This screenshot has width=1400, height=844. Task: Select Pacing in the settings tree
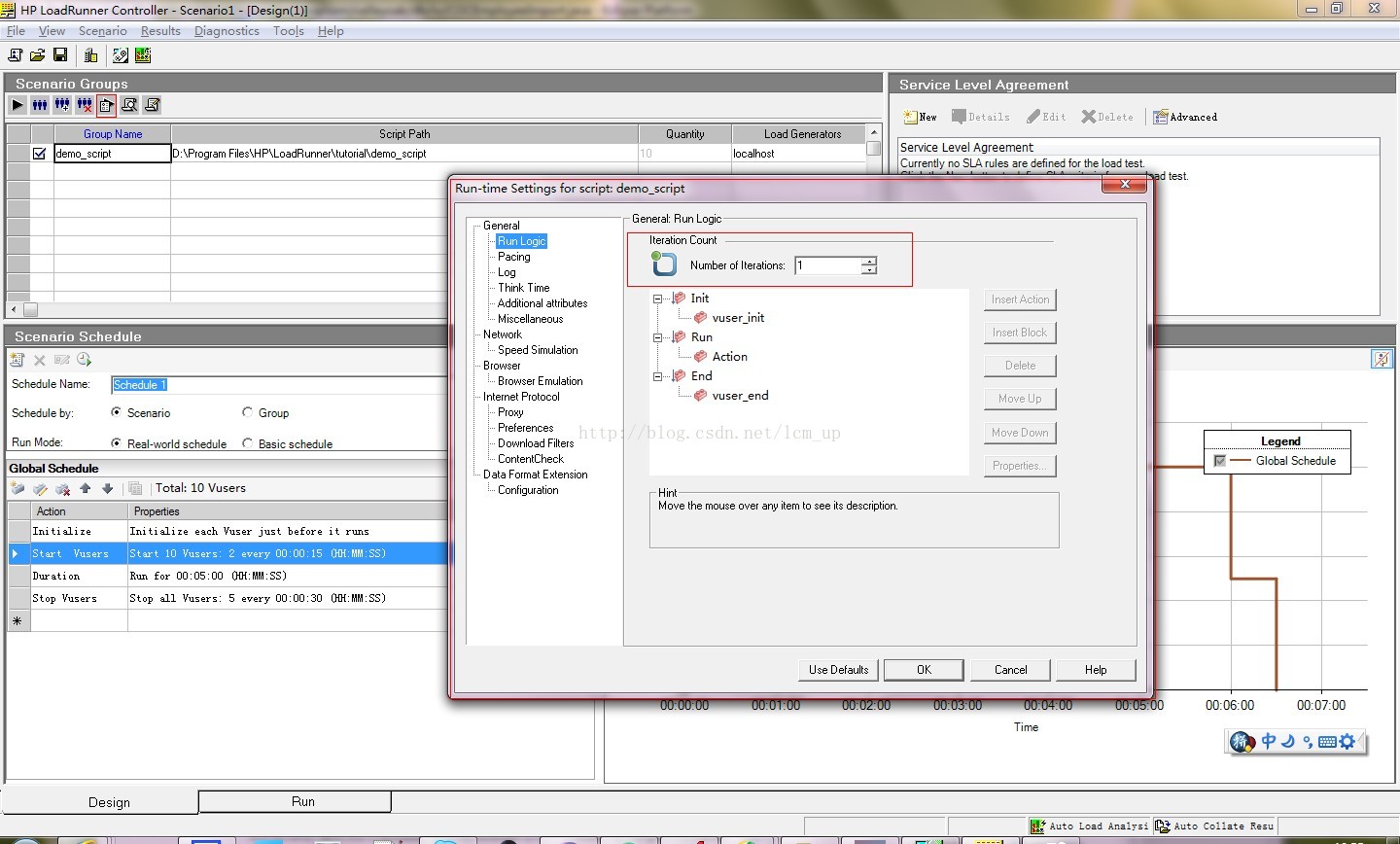click(513, 257)
